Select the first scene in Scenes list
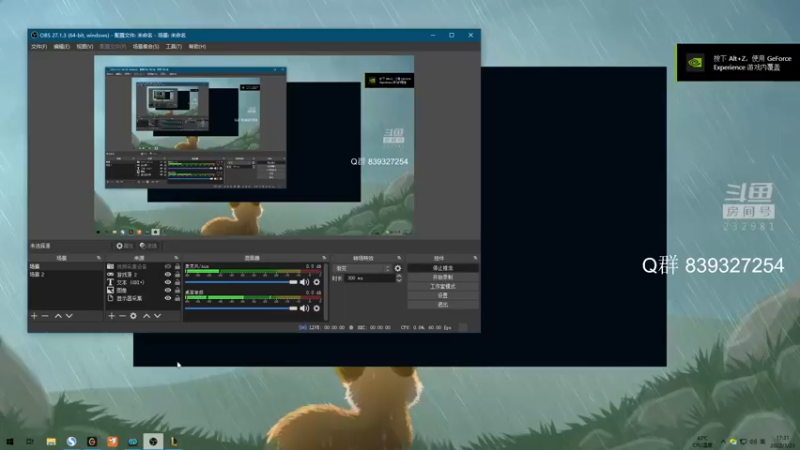800x450 pixels. click(65, 266)
